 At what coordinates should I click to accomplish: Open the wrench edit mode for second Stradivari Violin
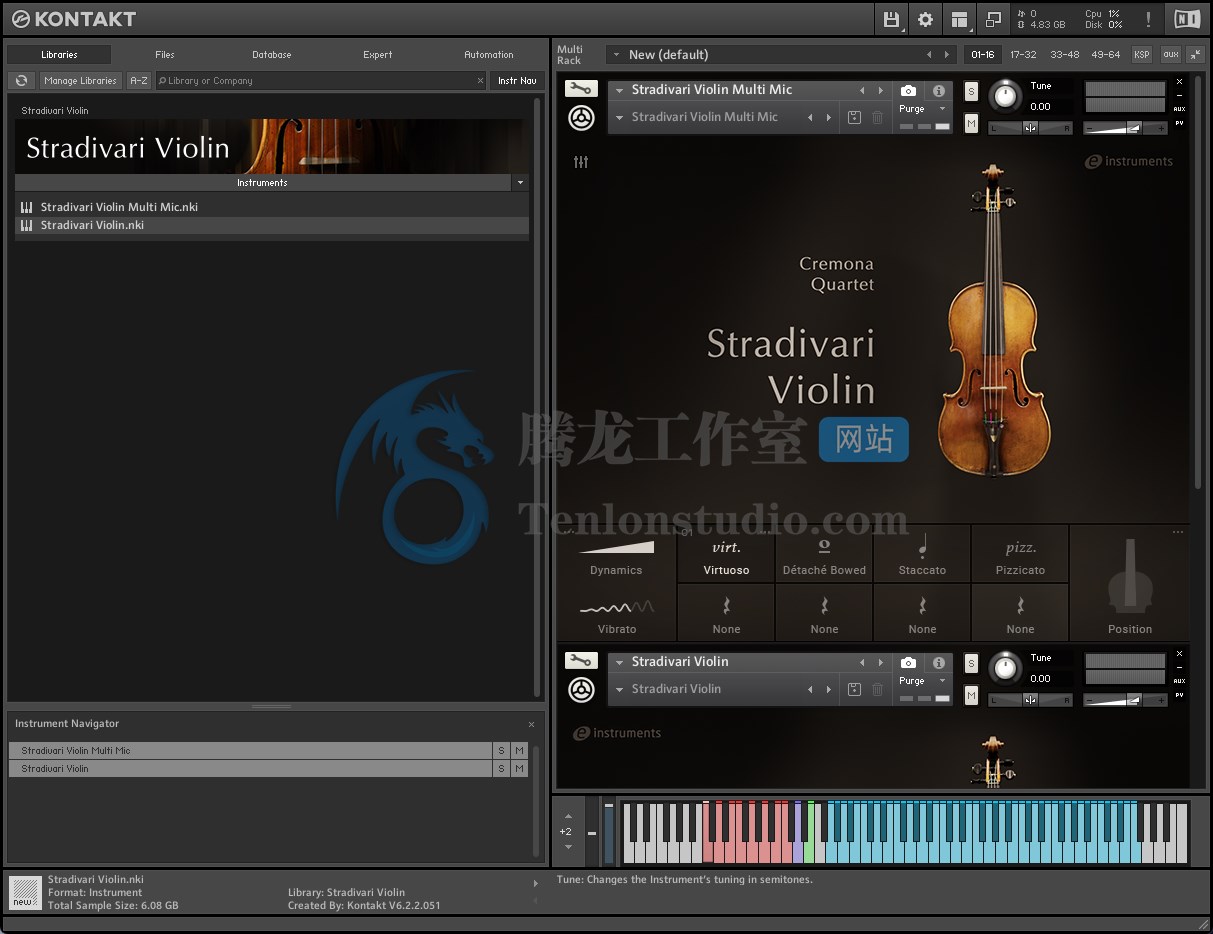[x=581, y=661]
